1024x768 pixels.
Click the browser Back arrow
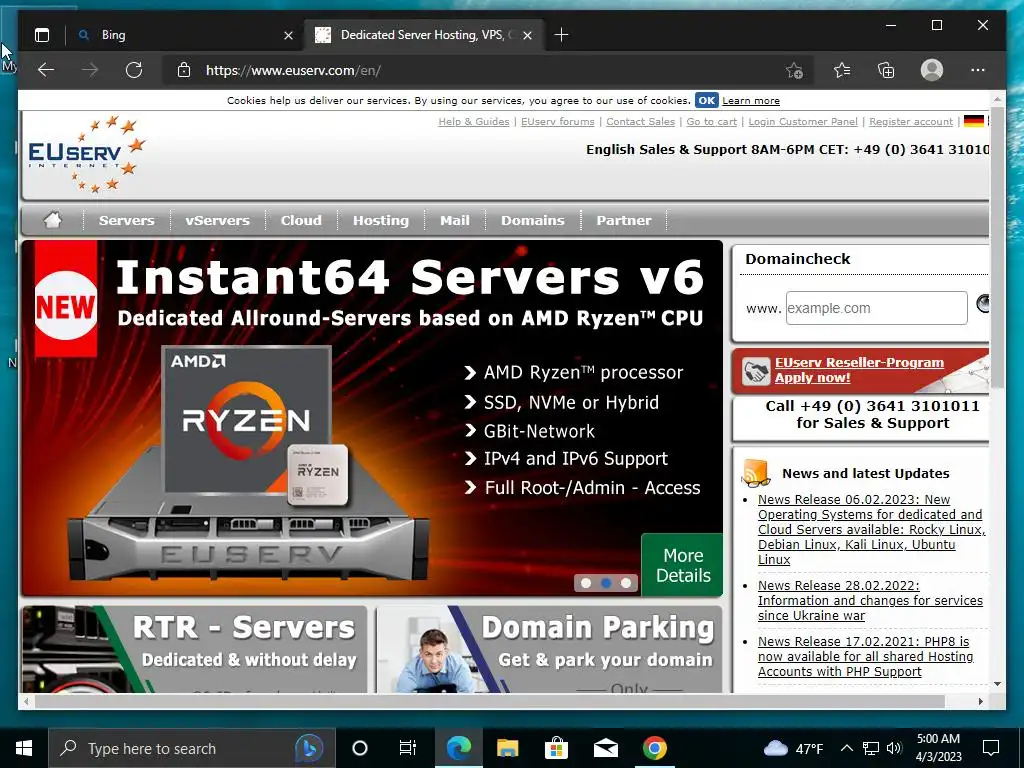pyautogui.click(x=46, y=70)
